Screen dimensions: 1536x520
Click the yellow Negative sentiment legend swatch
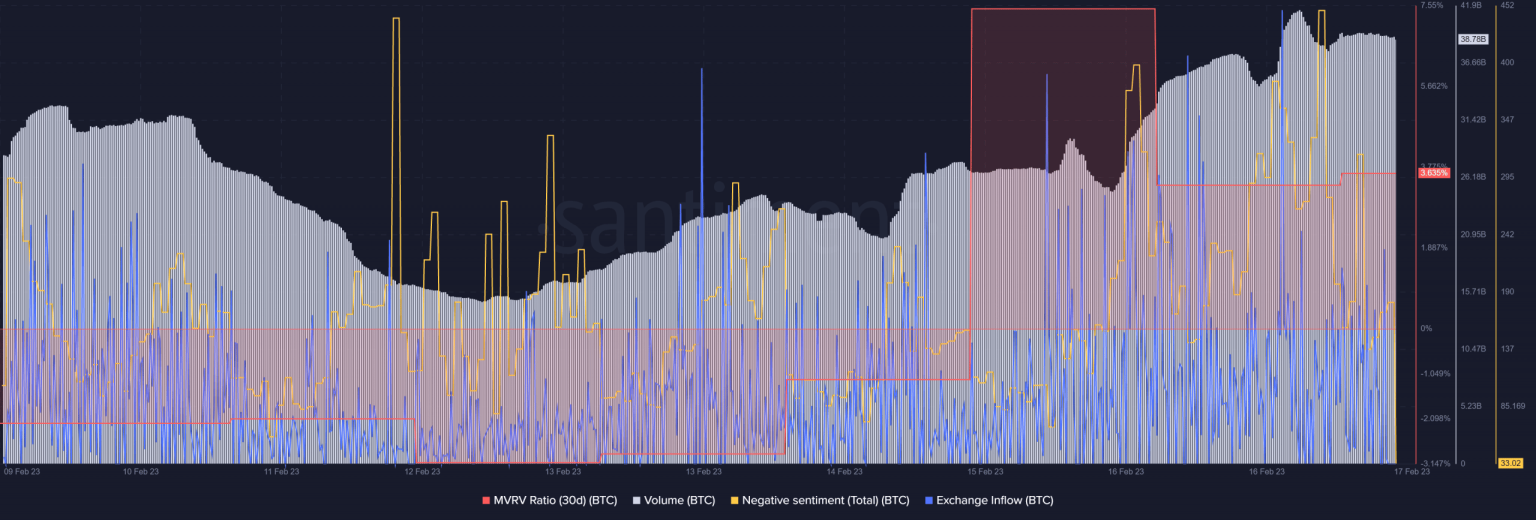click(736, 500)
